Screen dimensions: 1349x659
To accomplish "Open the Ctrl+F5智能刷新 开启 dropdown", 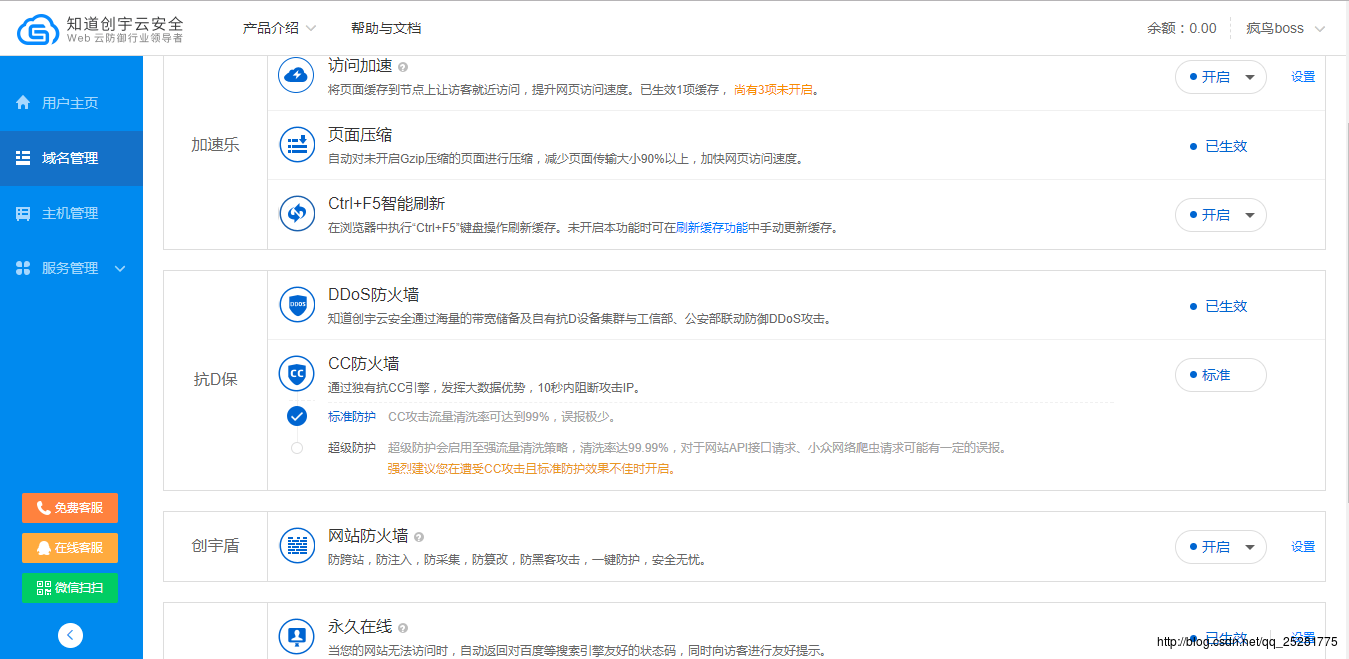I will [1220, 215].
